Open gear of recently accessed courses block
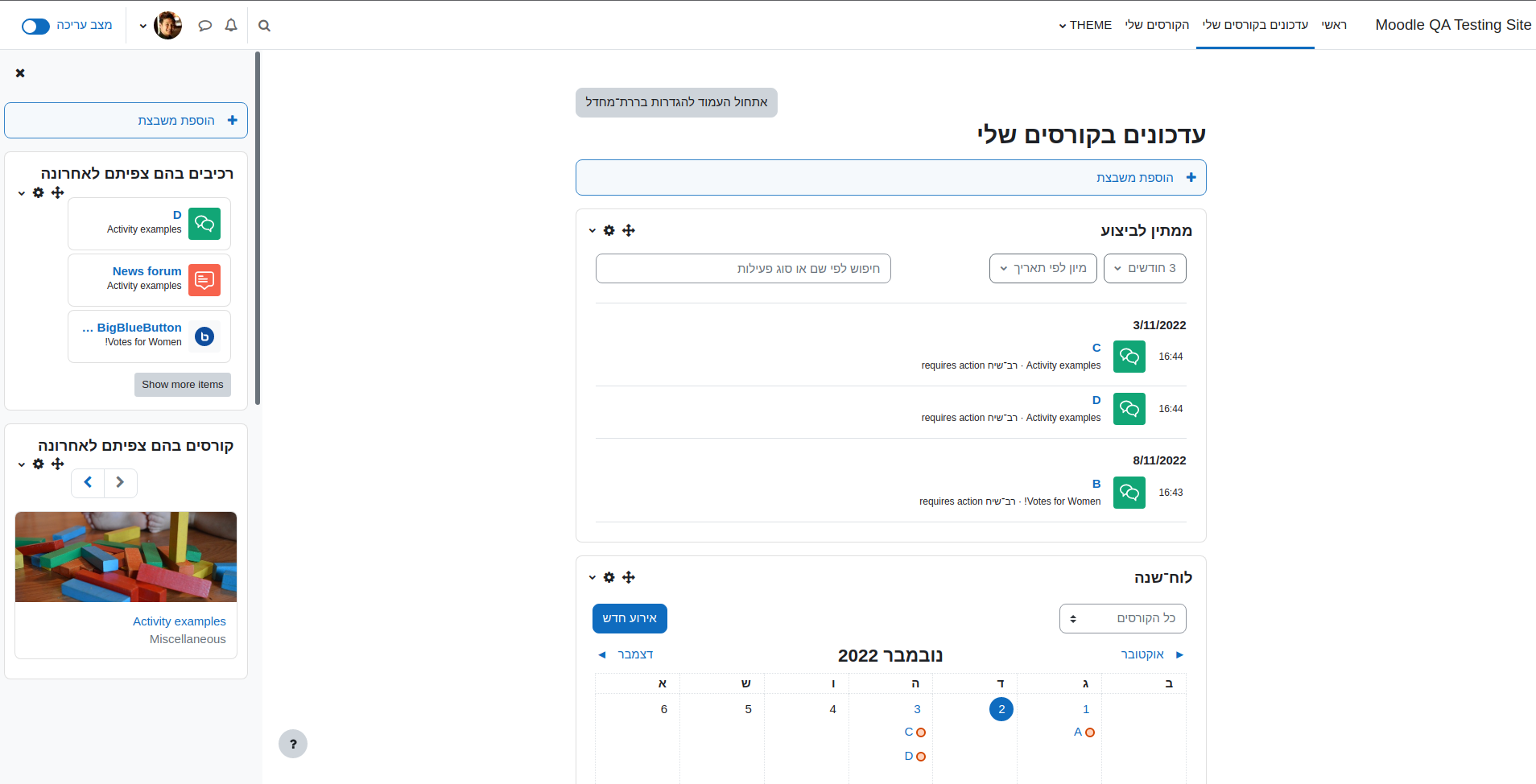 pyautogui.click(x=38, y=464)
